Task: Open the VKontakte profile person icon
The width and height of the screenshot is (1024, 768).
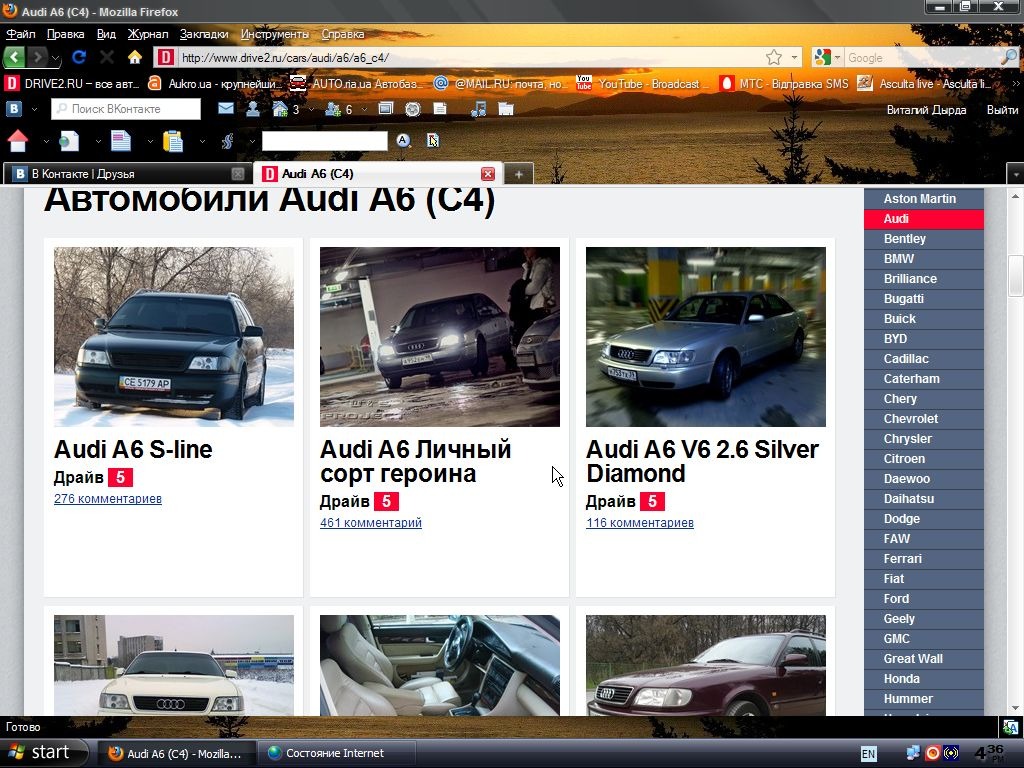Action: coord(253,109)
